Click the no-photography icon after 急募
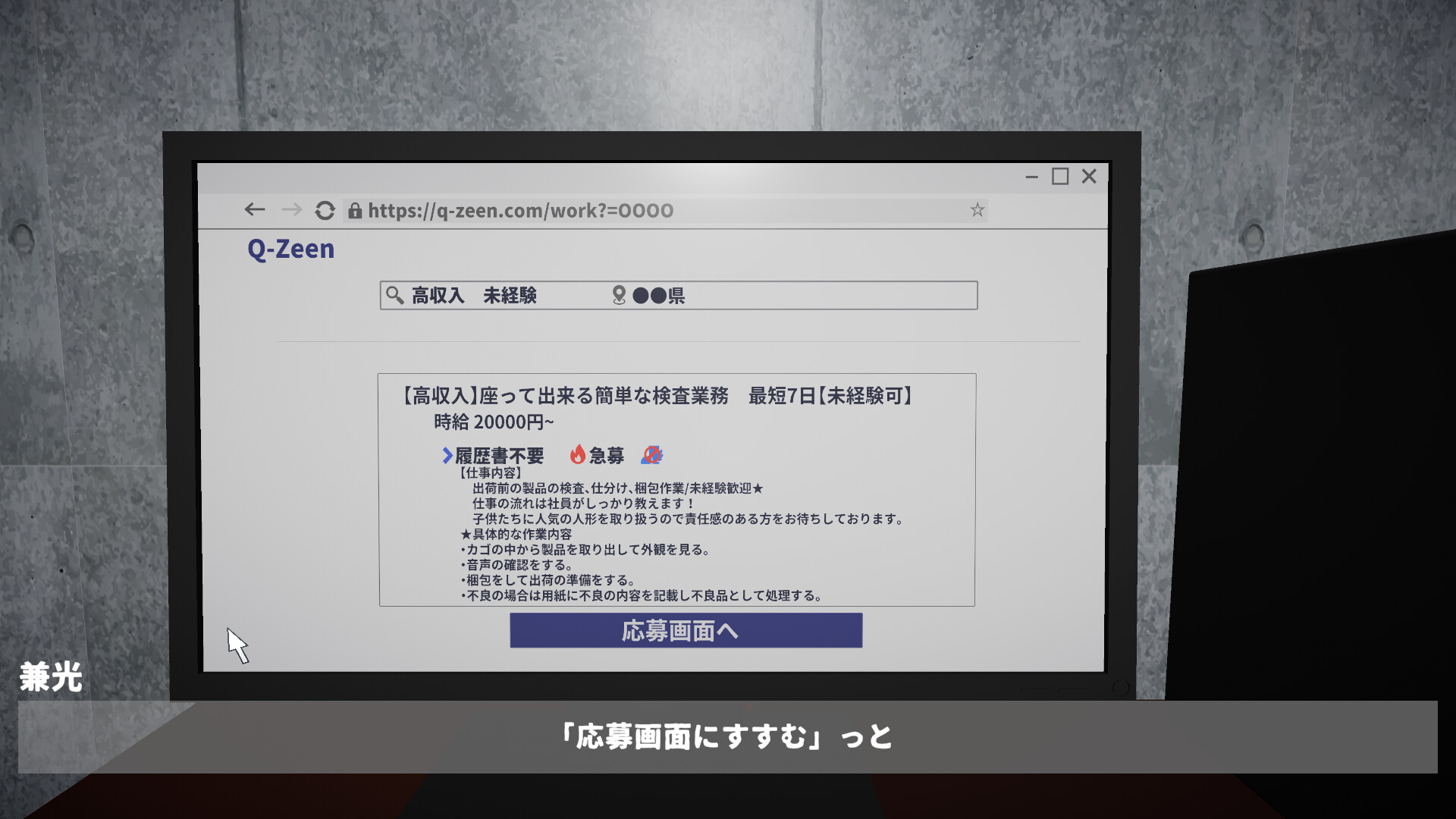The height and width of the screenshot is (819, 1456). tap(651, 454)
